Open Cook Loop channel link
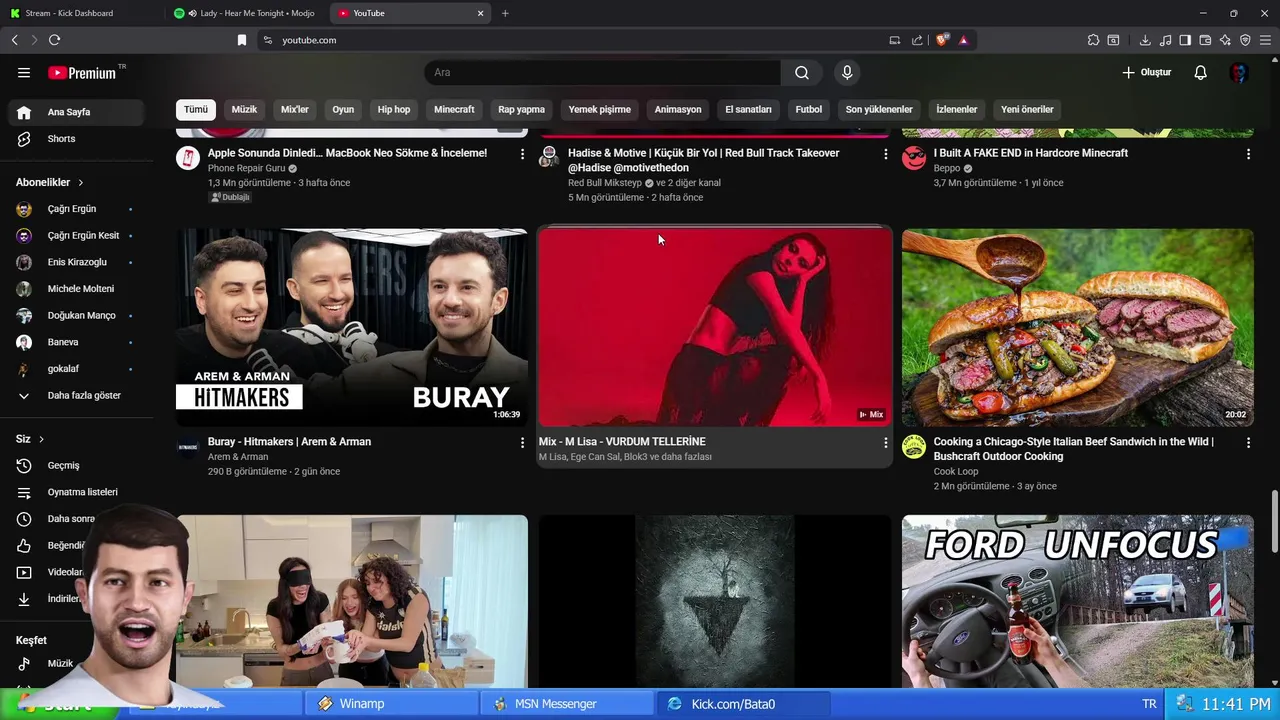 tap(956, 472)
